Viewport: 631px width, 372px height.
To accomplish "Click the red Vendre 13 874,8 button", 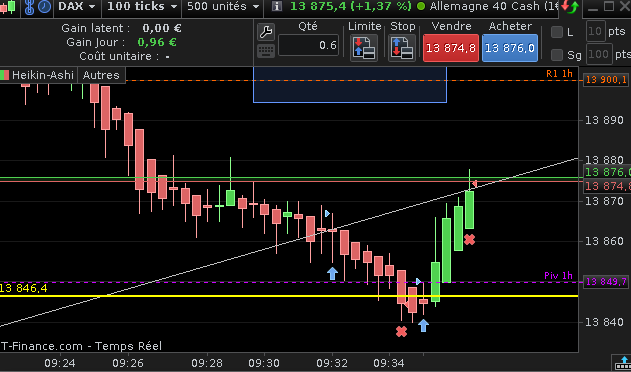I will pyautogui.click(x=451, y=48).
